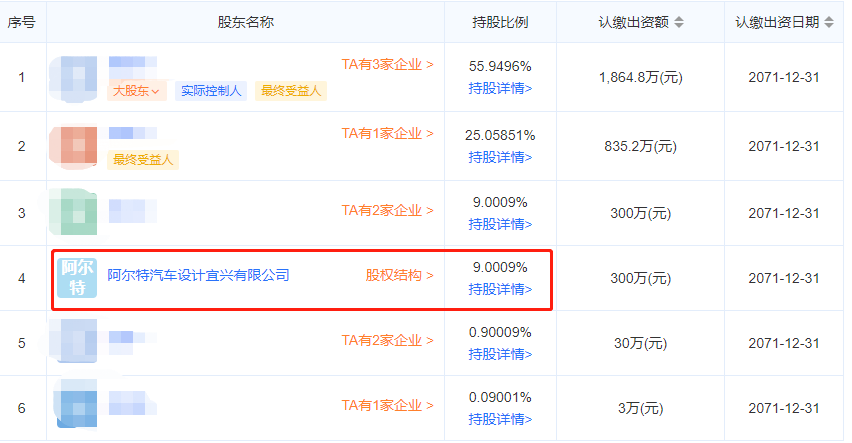This screenshot has height=443, width=852.
Task: Expand the 大股东 tag dropdown
Action: click(137, 92)
